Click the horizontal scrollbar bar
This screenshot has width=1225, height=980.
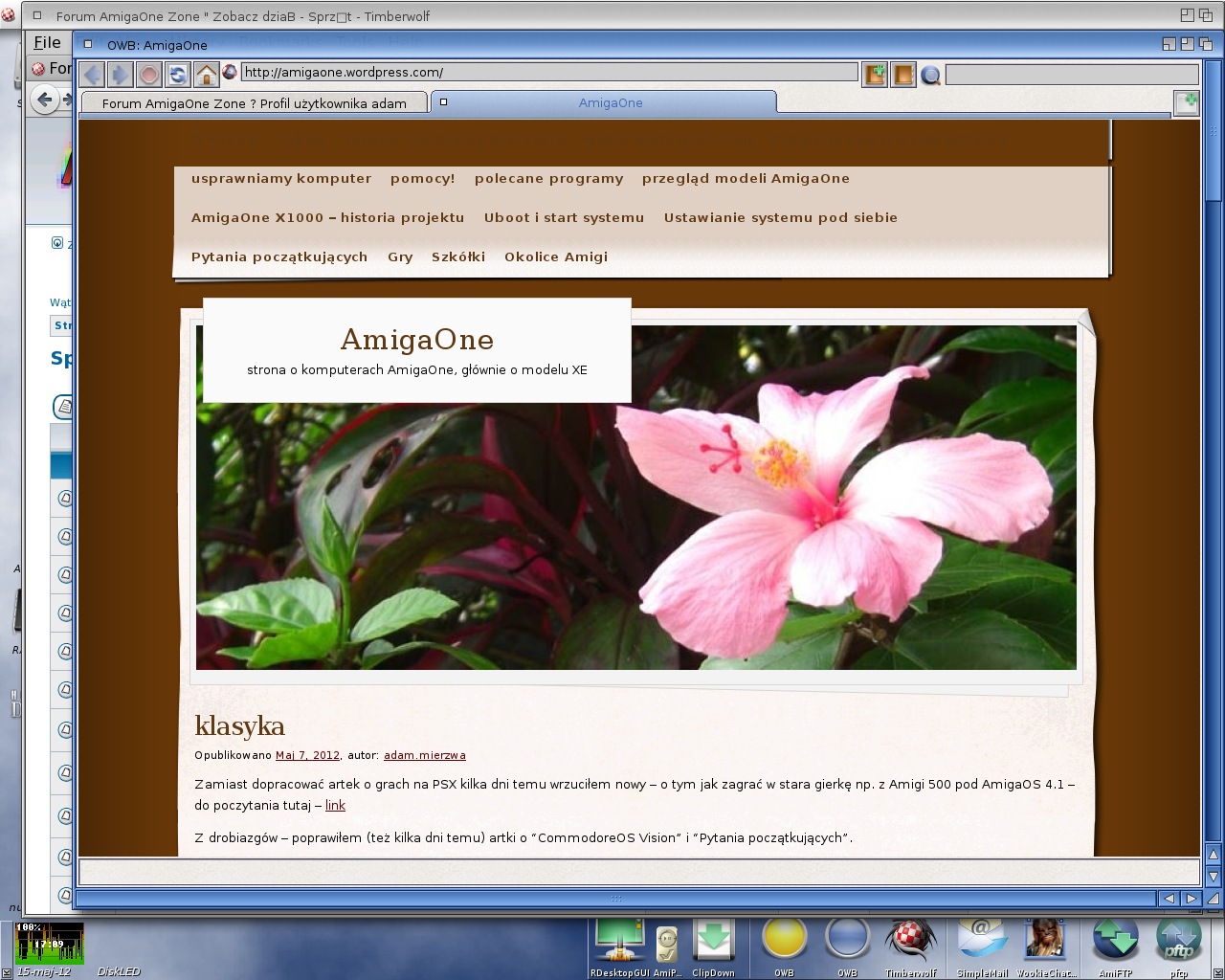click(x=616, y=899)
